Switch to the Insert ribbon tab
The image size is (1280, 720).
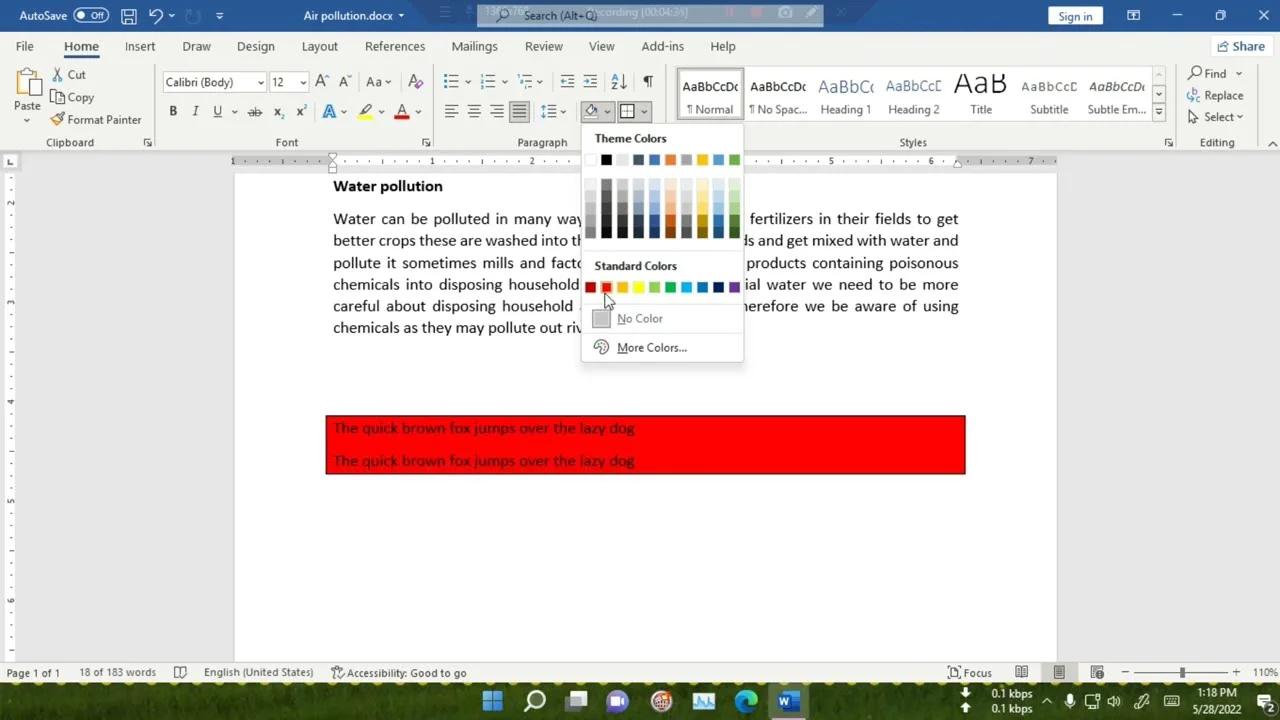click(139, 46)
